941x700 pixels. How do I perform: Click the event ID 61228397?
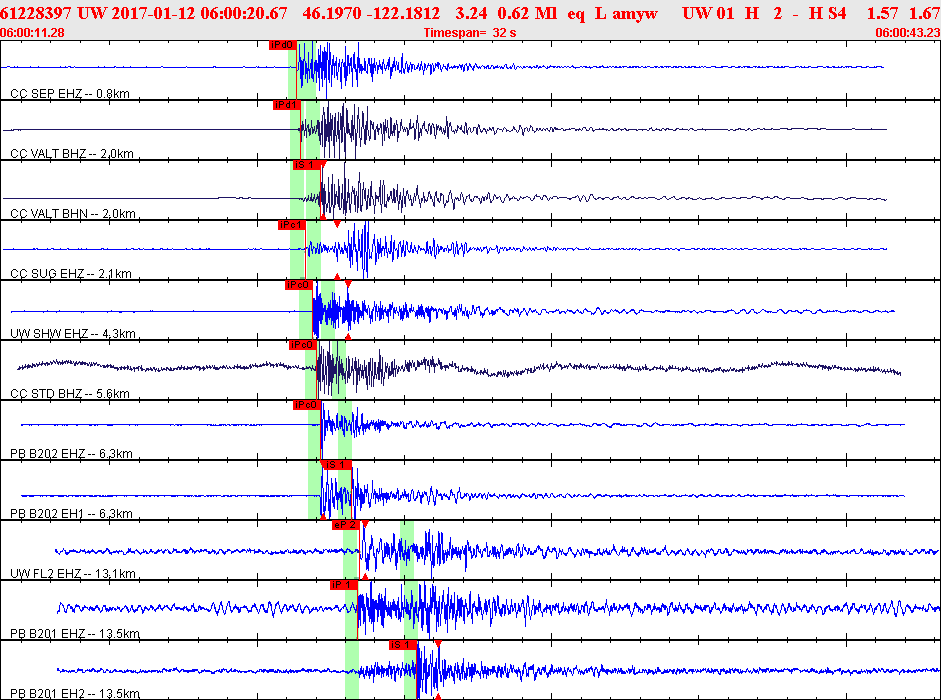point(36,13)
